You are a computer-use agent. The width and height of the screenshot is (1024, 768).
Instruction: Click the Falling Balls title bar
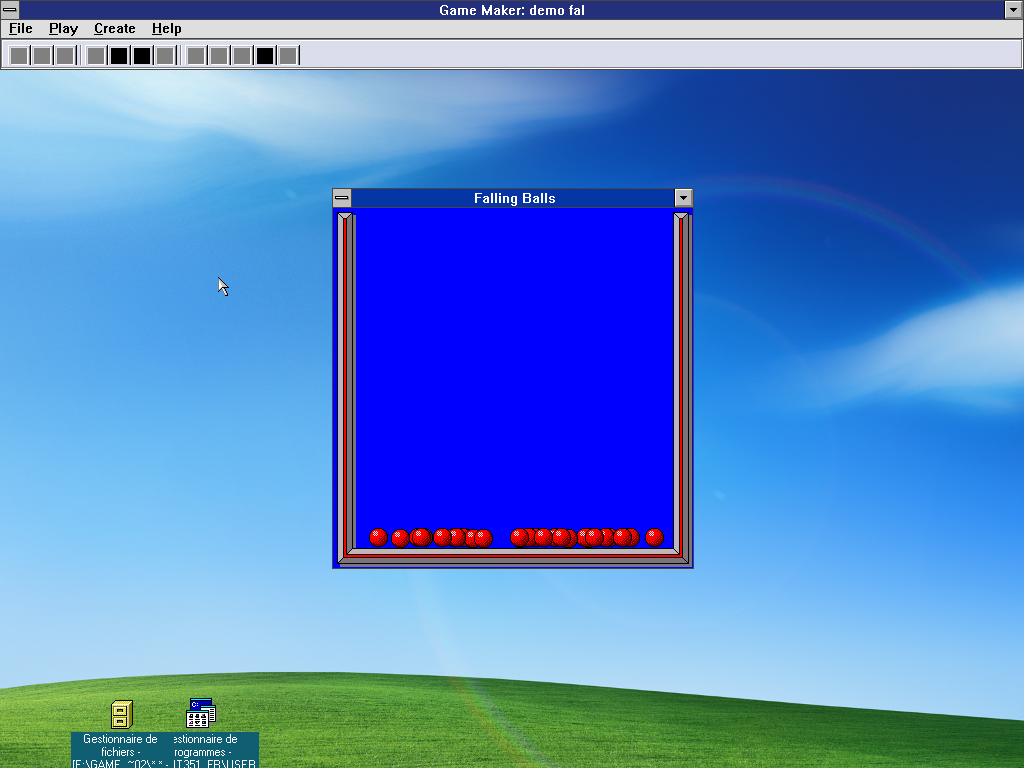point(514,198)
